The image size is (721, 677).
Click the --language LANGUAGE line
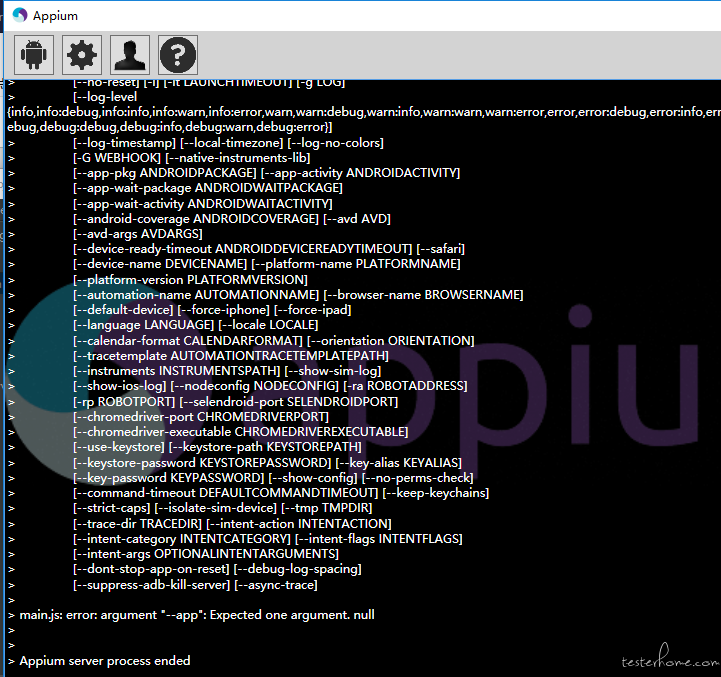(195, 325)
